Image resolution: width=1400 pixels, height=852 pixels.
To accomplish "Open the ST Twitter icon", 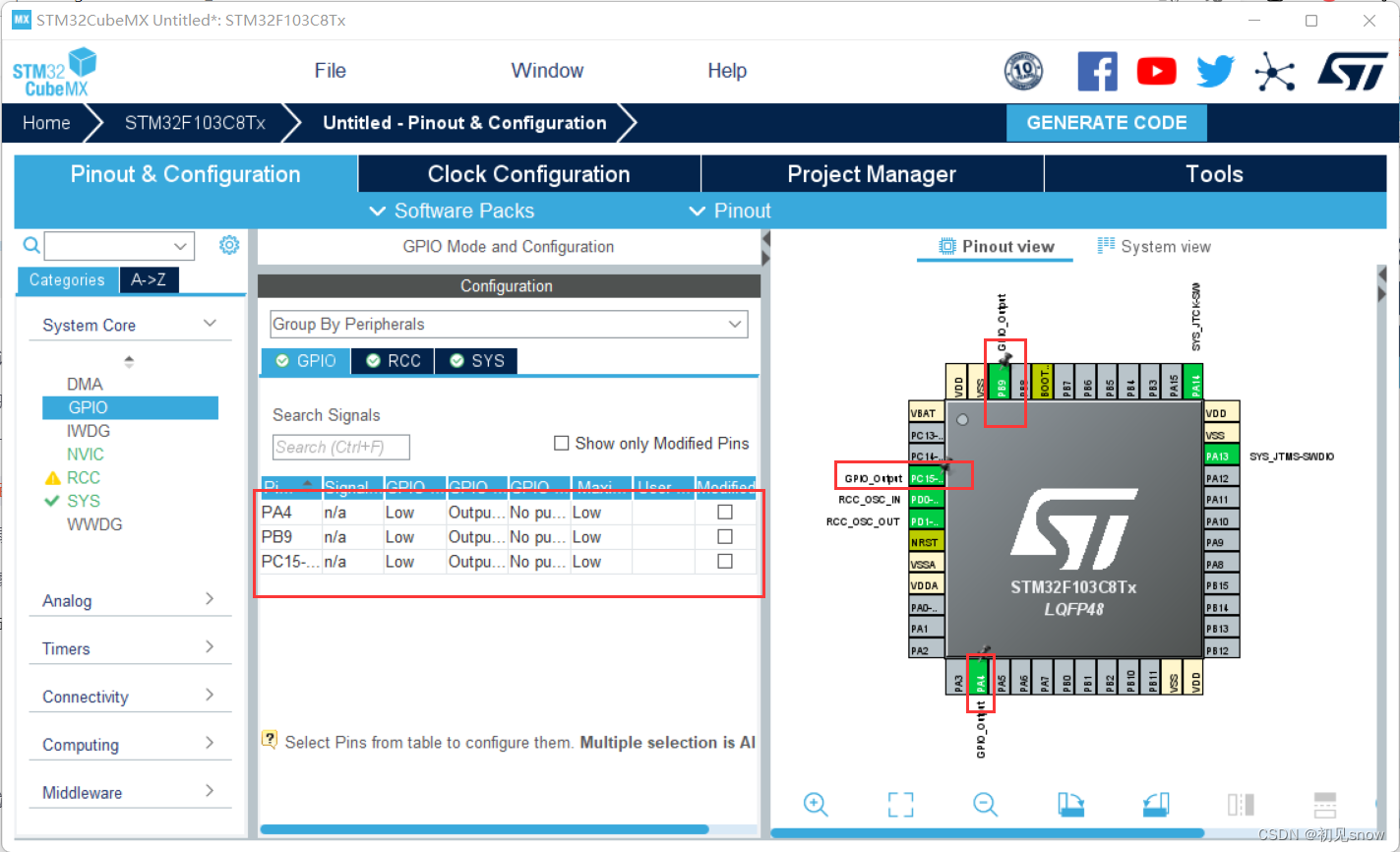I will (x=1215, y=71).
